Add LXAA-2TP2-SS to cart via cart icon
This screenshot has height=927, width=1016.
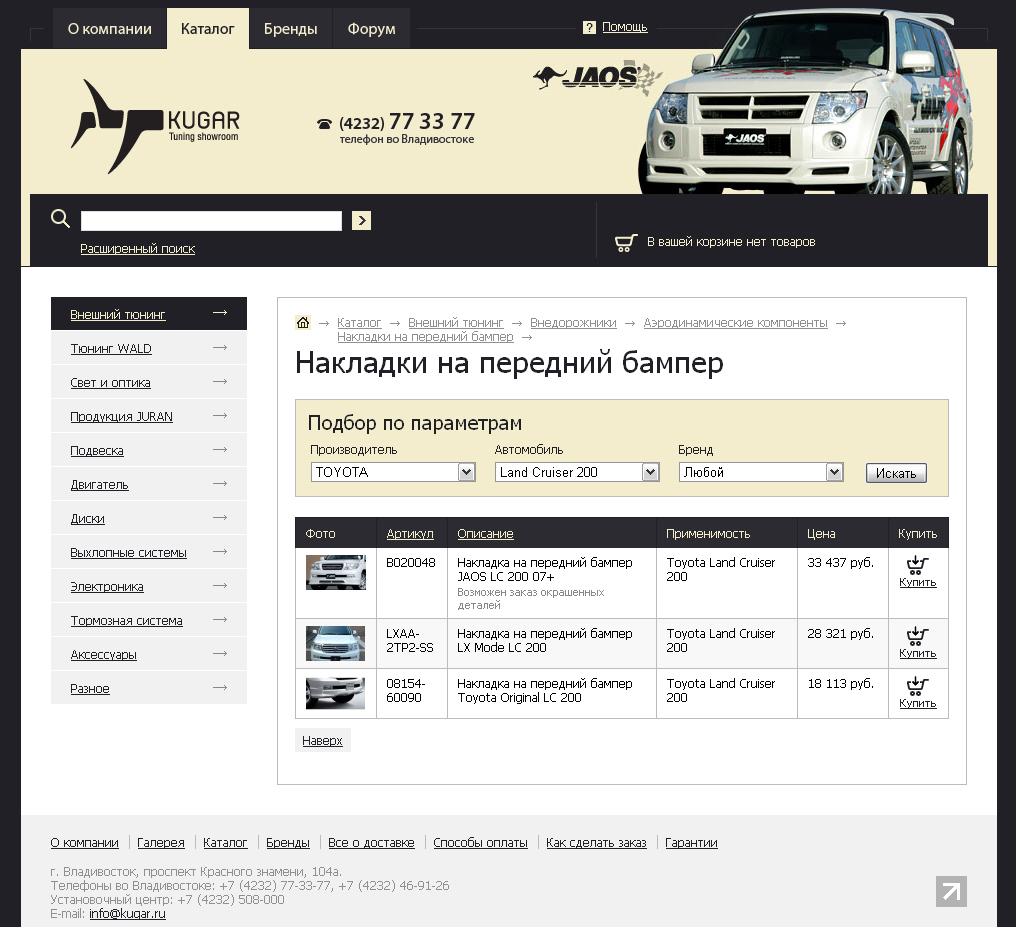pos(917,636)
